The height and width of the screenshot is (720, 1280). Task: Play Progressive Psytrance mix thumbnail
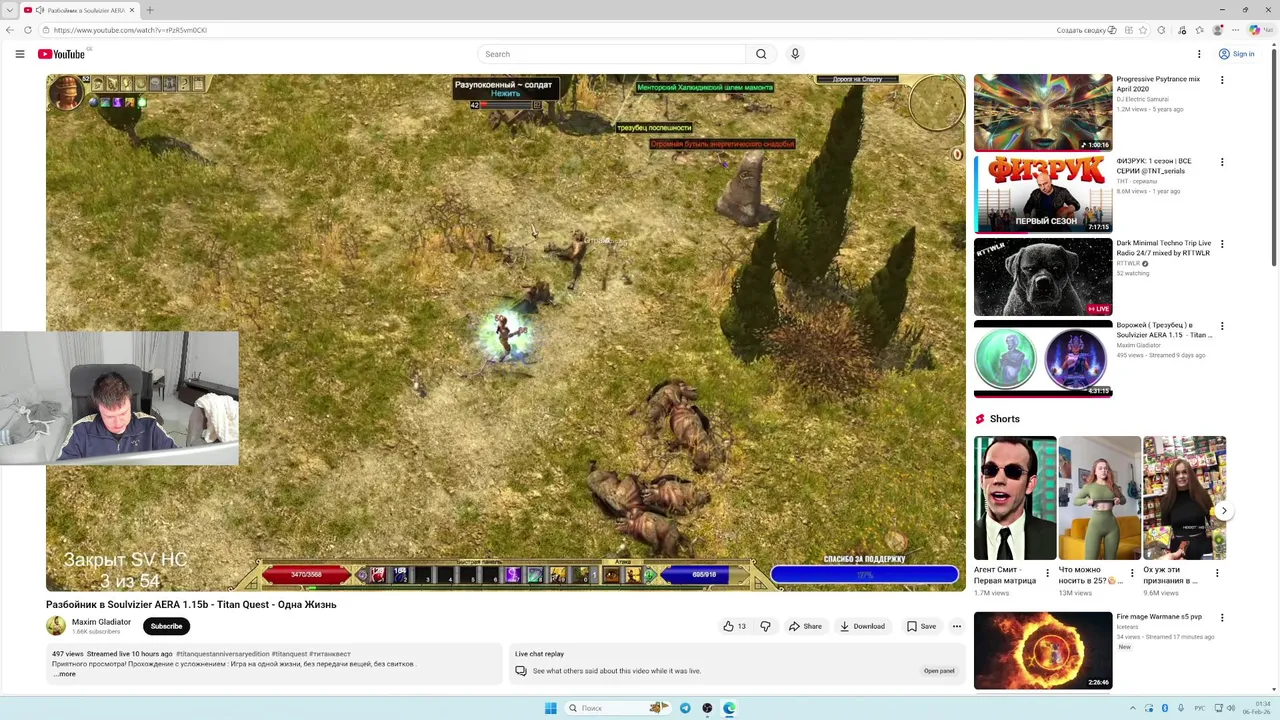1043,112
